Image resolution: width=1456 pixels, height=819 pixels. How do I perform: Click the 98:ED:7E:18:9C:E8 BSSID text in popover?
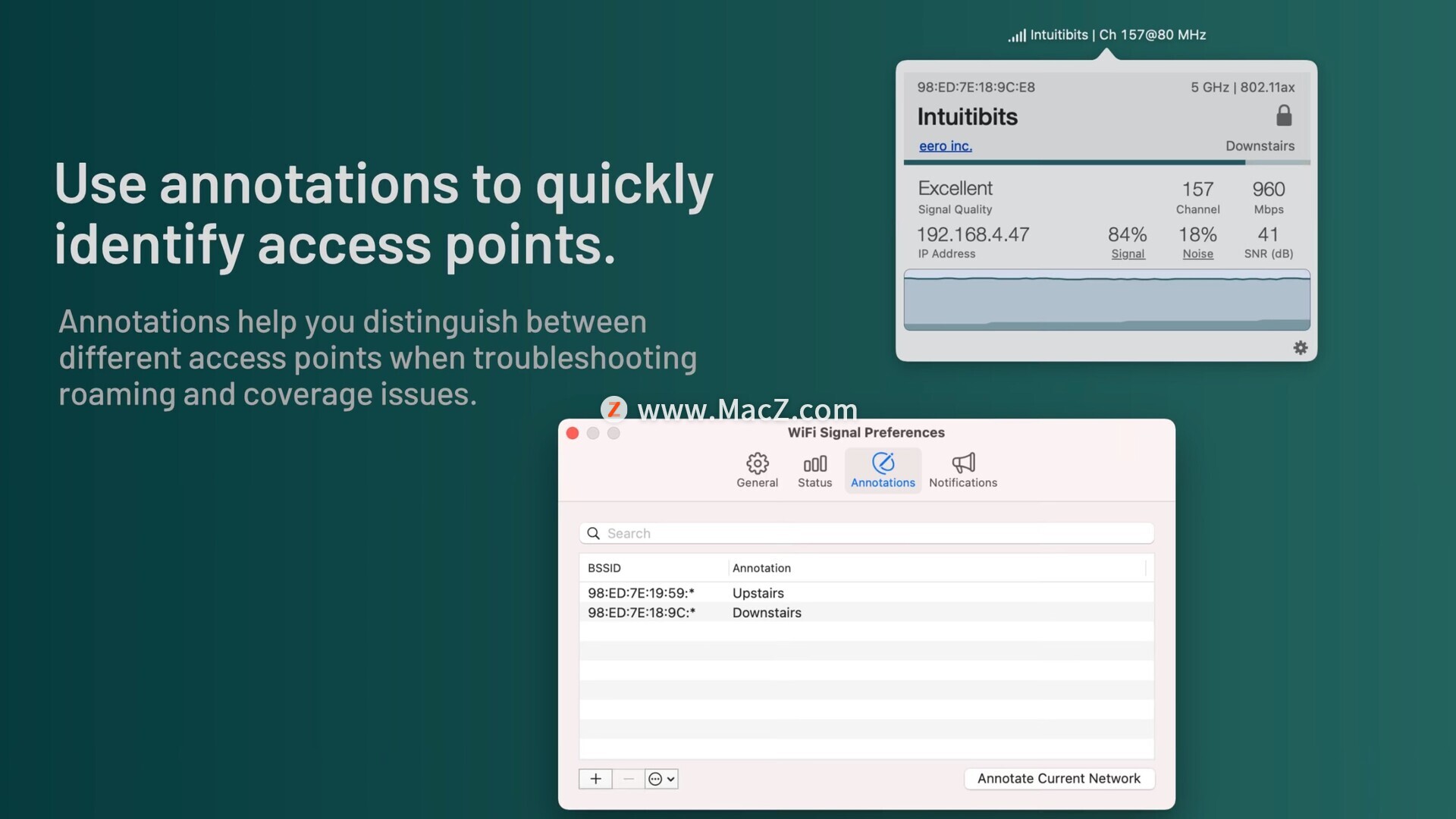tap(975, 87)
